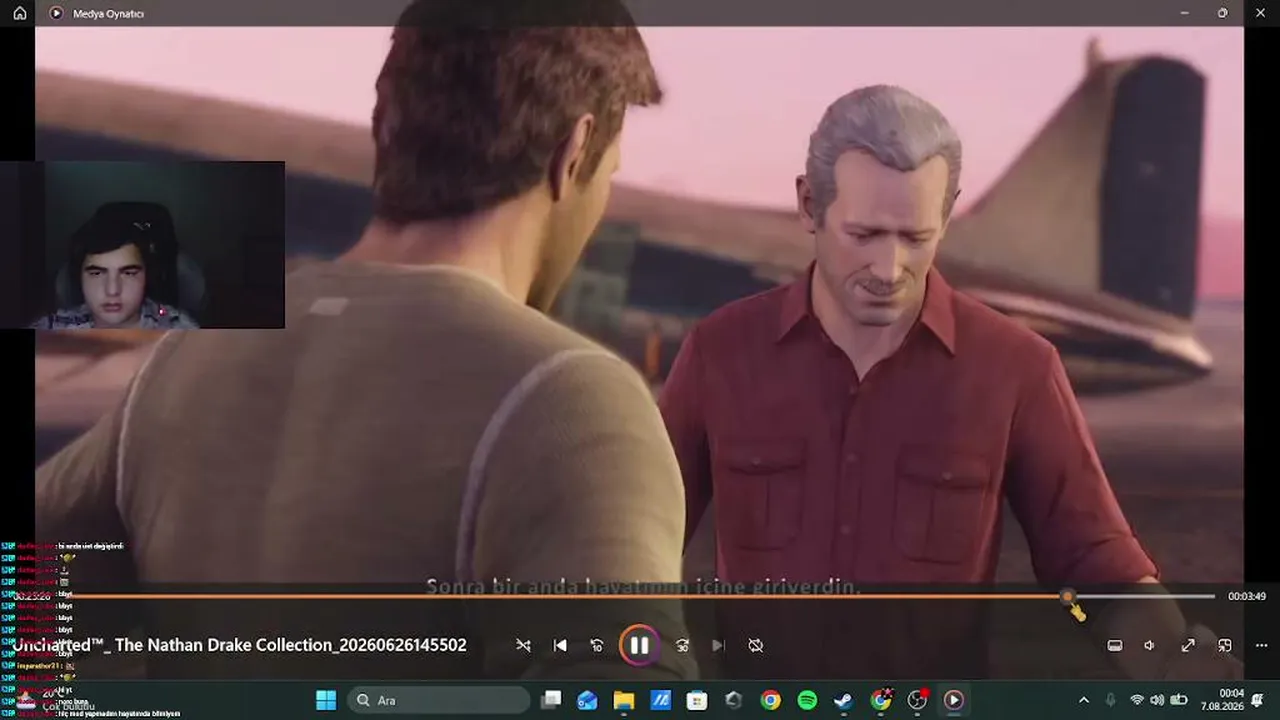Click the system tray speaker icon
The height and width of the screenshot is (720, 1280).
[1157, 700]
